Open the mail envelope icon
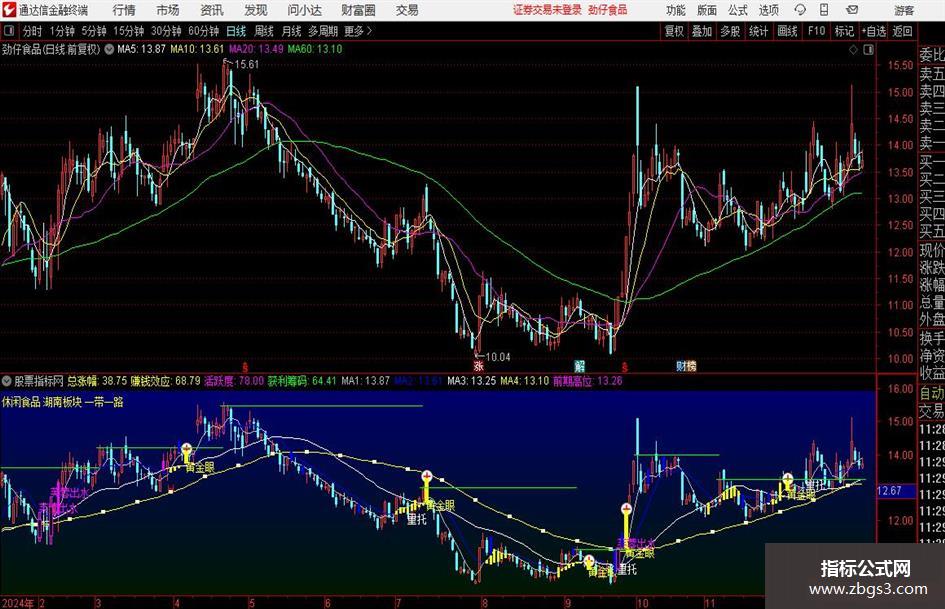This screenshot has width=945, height=609. pyautogui.click(x=852, y=10)
